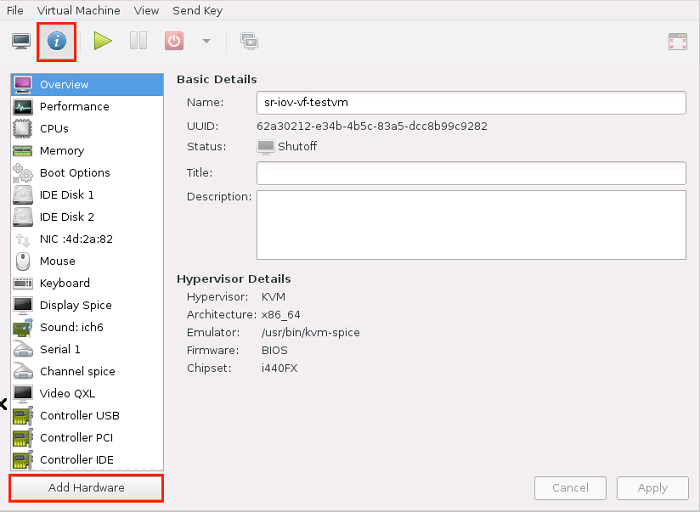
Task: Open the Send Key menu
Action: pyautogui.click(x=197, y=10)
